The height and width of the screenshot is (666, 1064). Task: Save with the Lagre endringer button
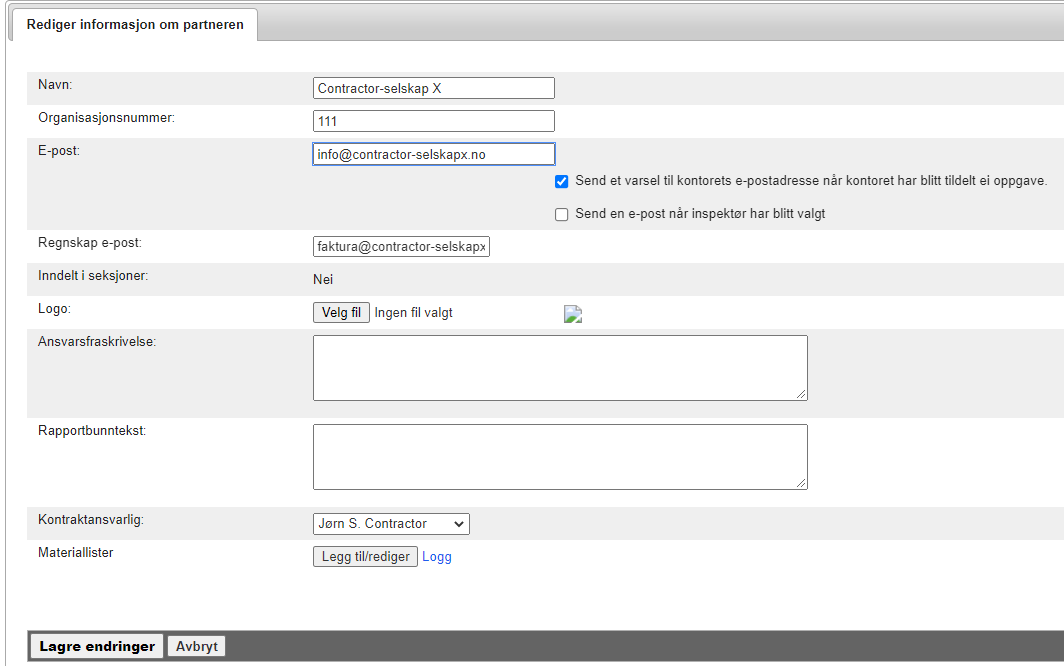click(x=97, y=647)
